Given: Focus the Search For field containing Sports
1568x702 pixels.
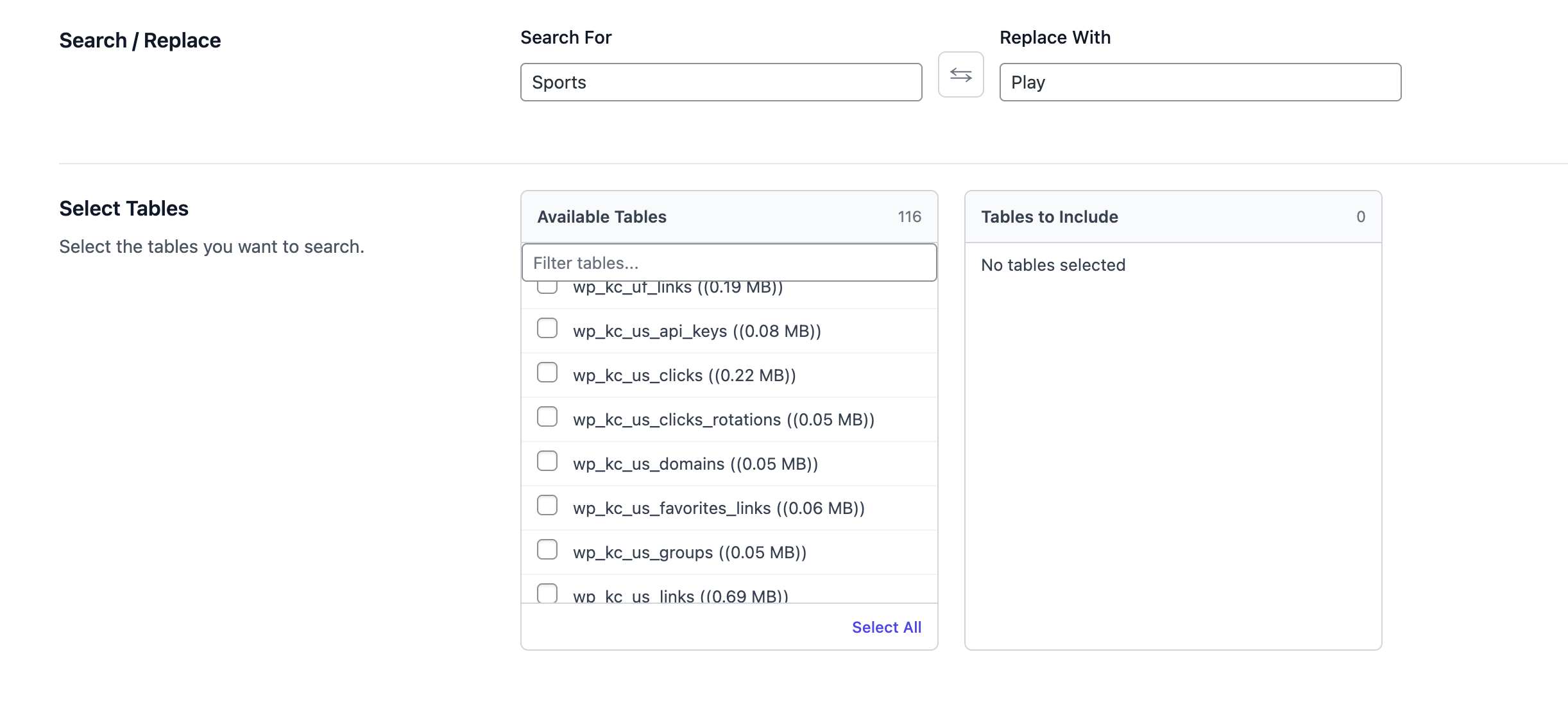Looking at the screenshot, I should click(x=720, y=82).
